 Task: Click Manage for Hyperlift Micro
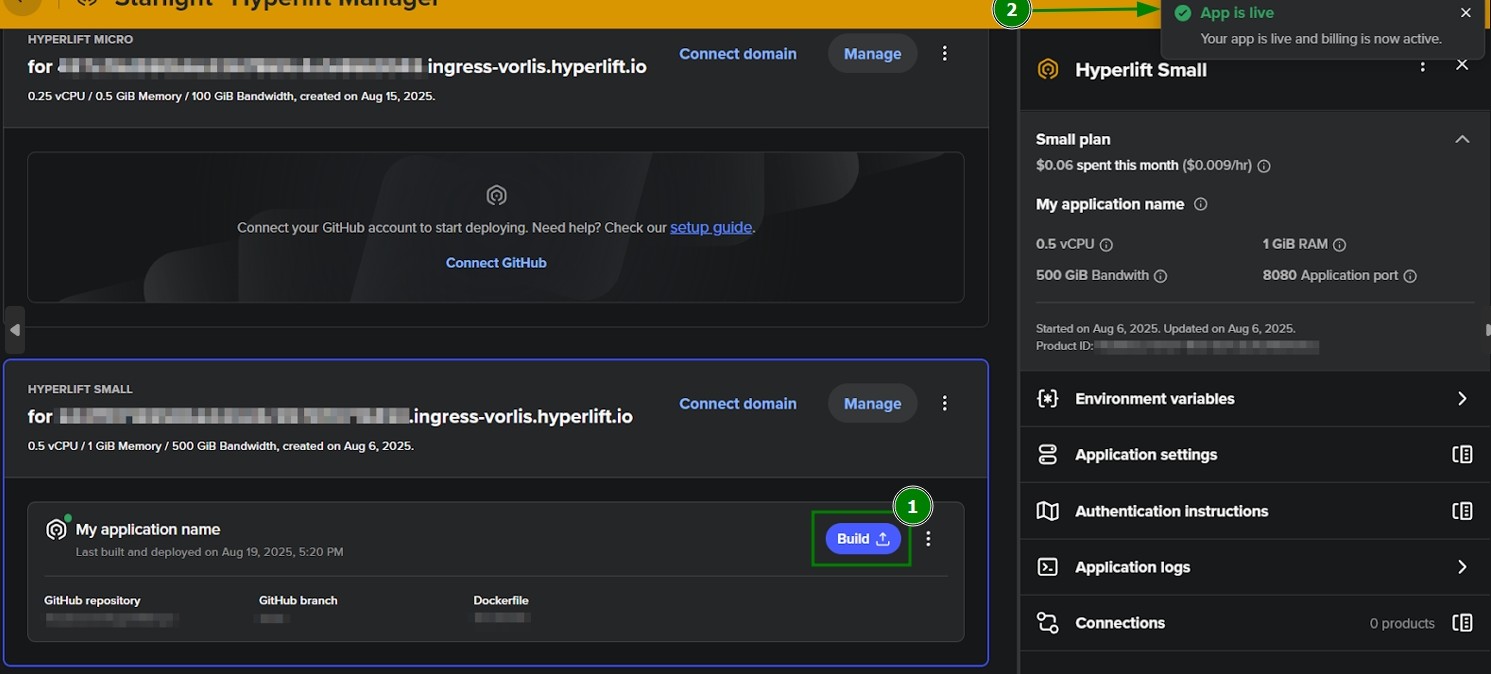[872, 53]
